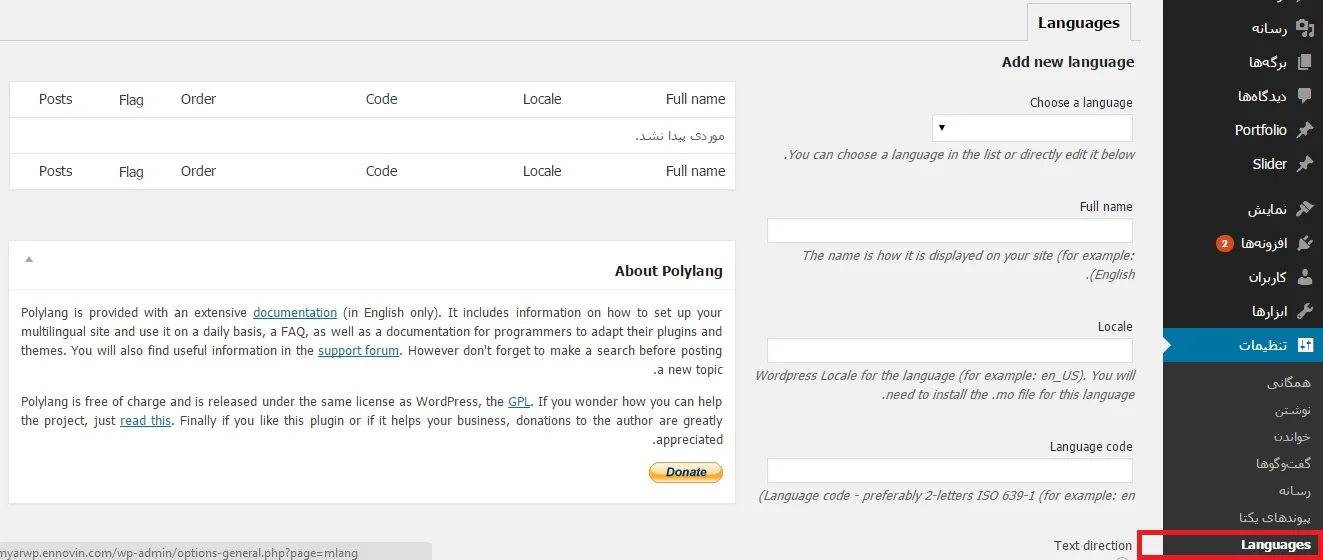Click the نمایش appearance brush icon

(x=1304, y=209)
